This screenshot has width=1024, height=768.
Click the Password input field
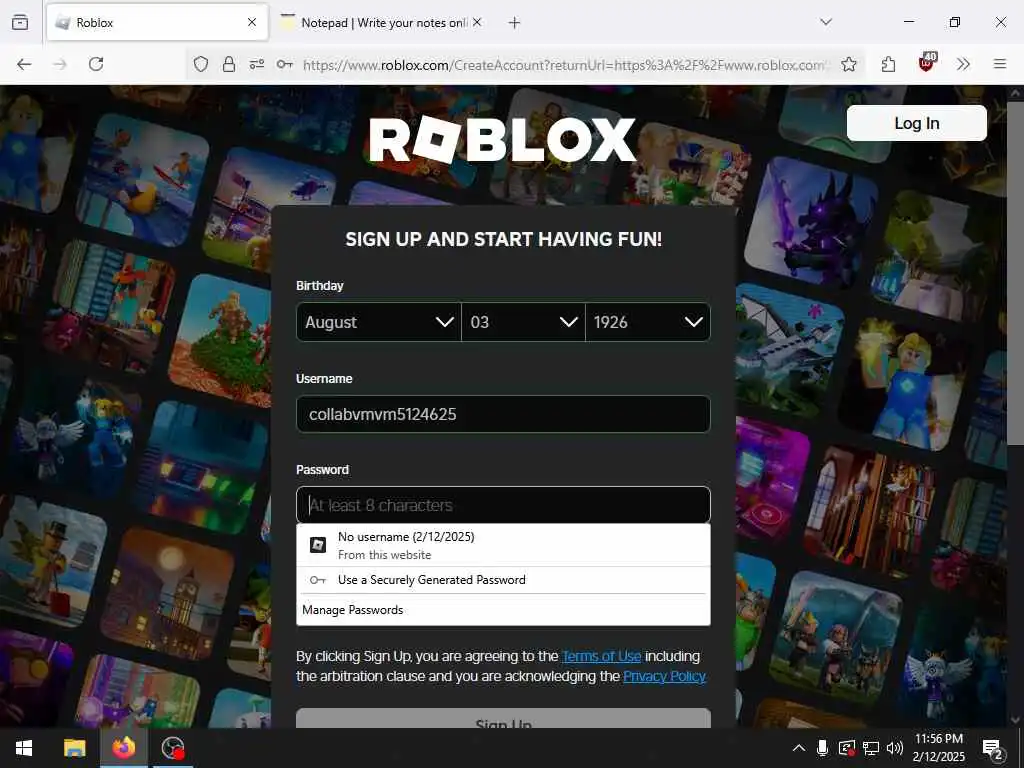point(503,505)
